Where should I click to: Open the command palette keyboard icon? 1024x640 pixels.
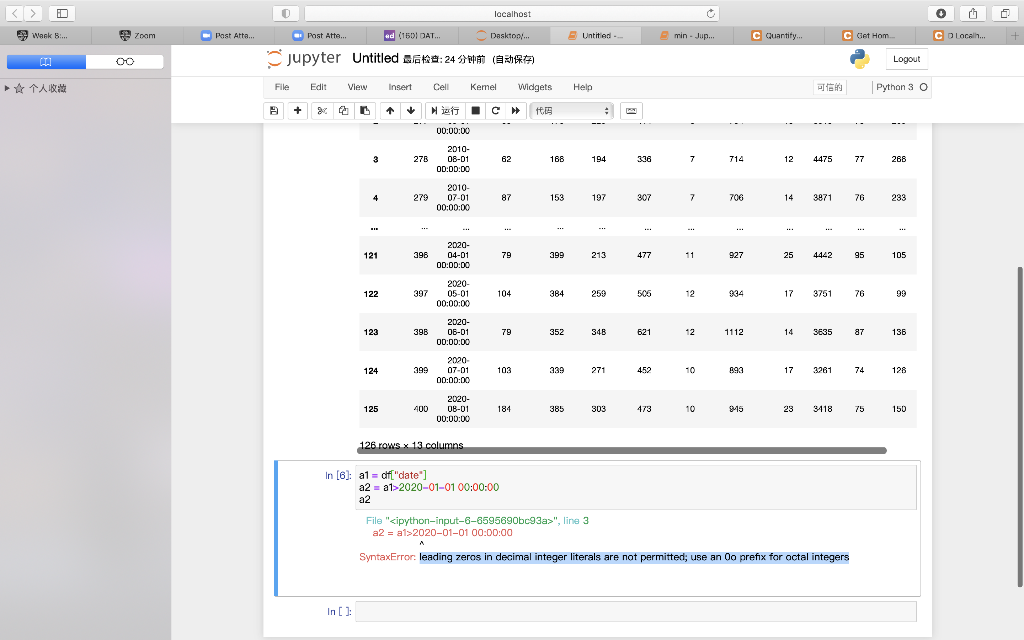[x=630, y=110]
